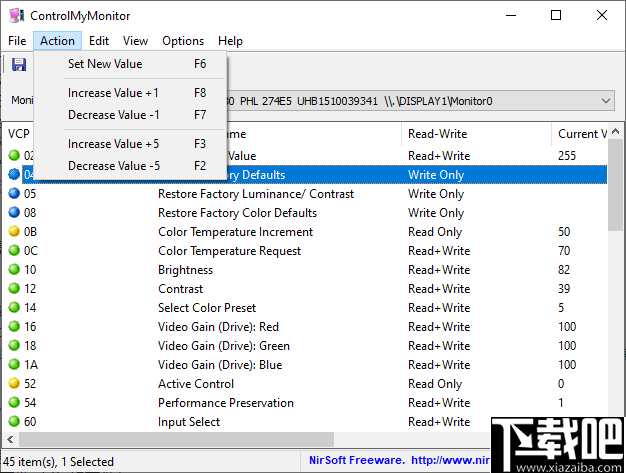Open the Help menu
This screenshot has height=473, width=626.
(230, 41)
